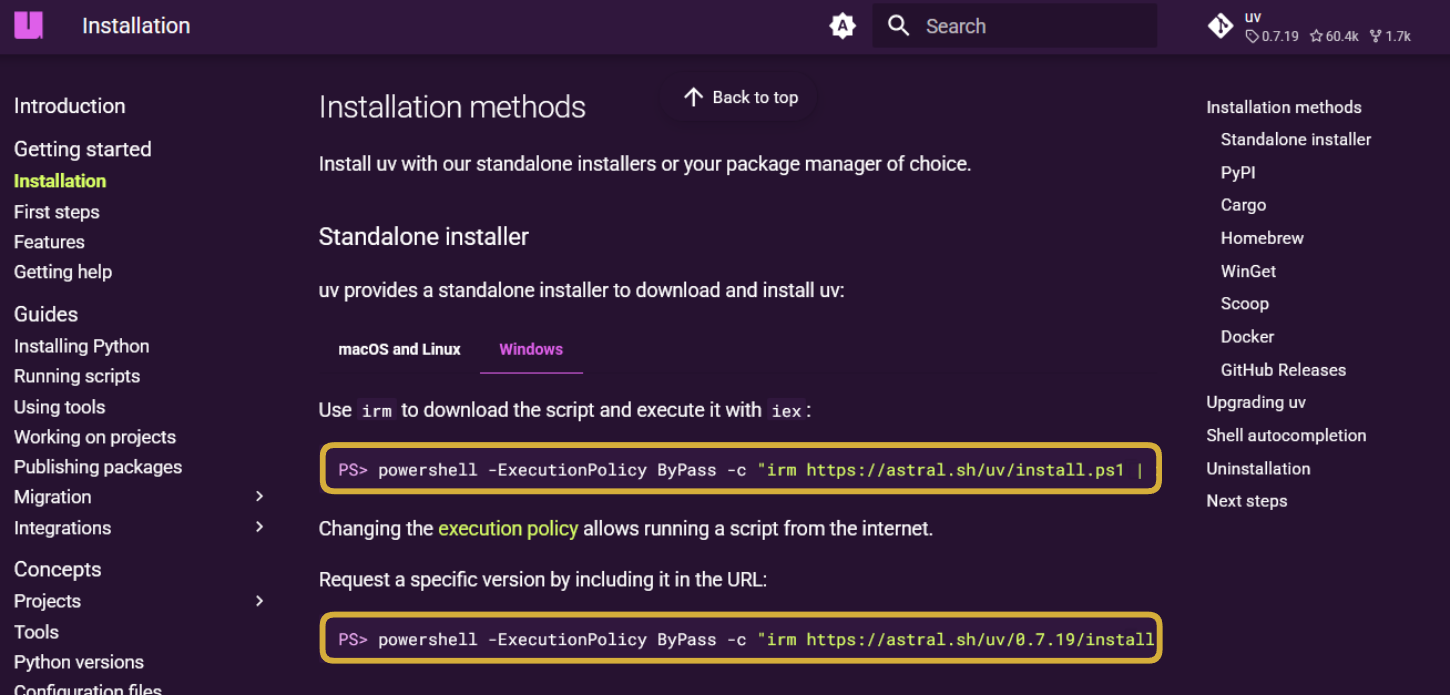Jump to Homebrew section
The image size is (1450, 695).
pyautogui.click(x=1262, y=238)
